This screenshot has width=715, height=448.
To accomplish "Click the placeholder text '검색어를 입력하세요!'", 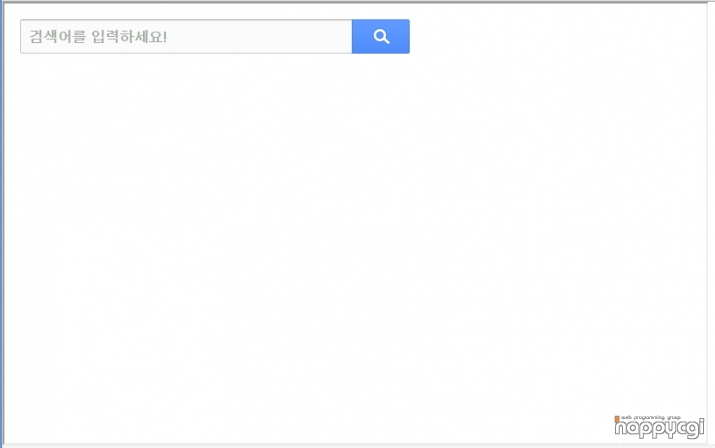I will coord(98,36).
